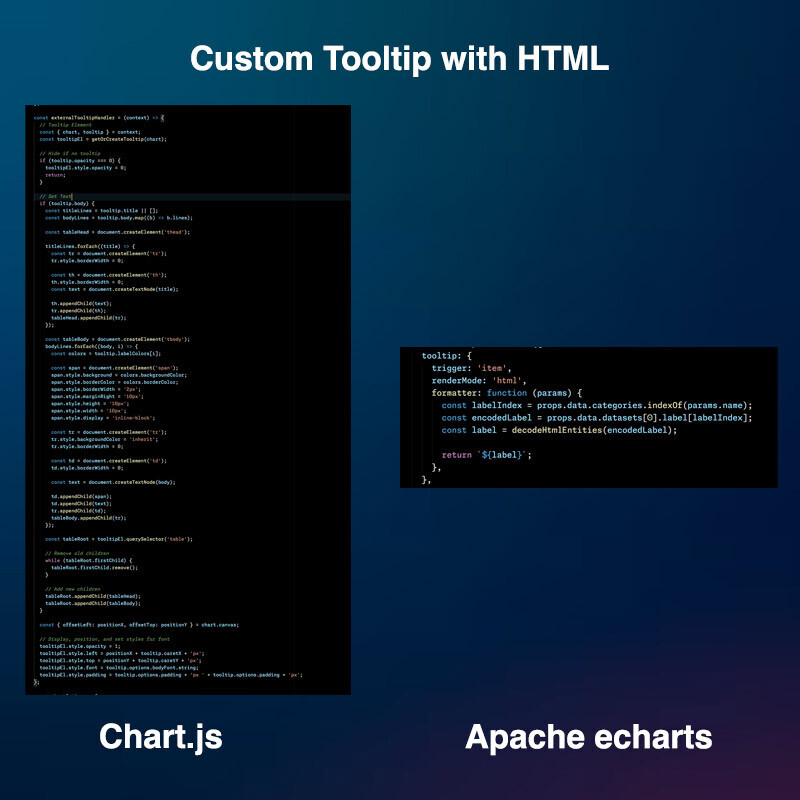Click the "trigger: 'item'," line
The image size is (800, 800).
point(471,368)
